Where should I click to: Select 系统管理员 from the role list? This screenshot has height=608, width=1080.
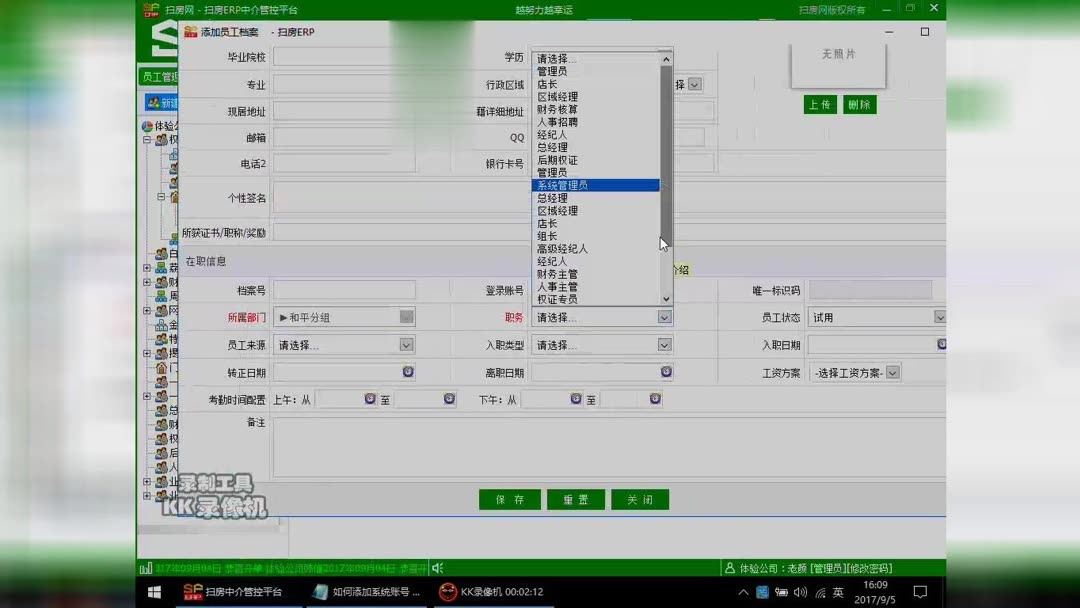click(564, 184)
